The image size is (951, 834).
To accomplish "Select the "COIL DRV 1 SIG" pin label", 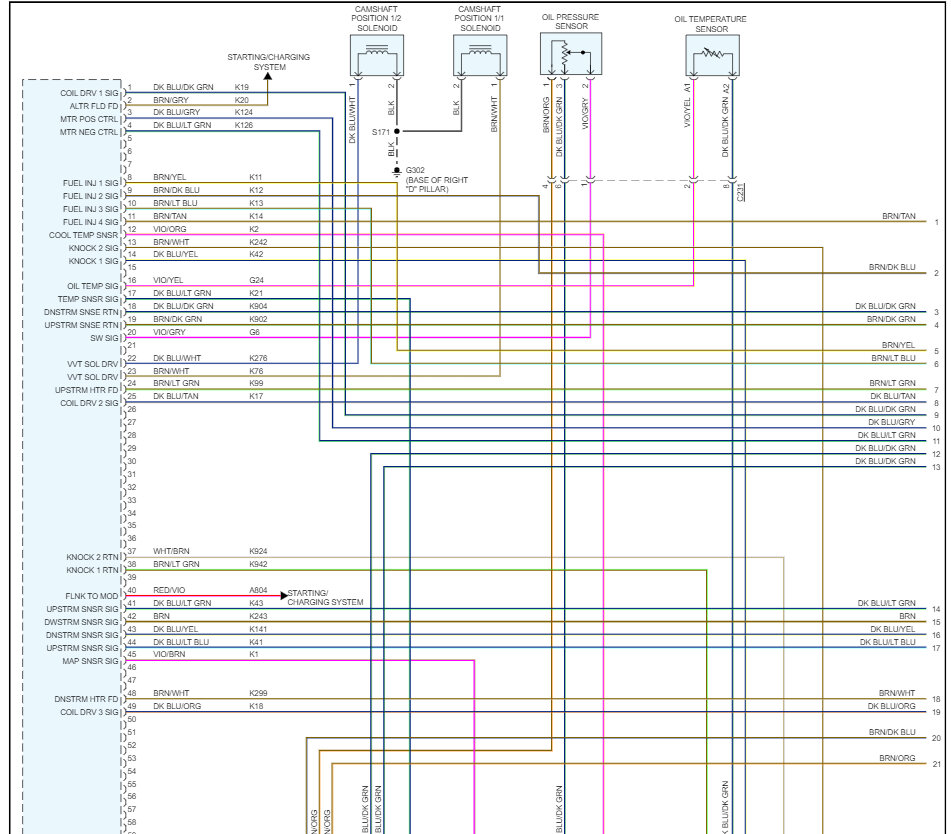I will pos(89,93).
